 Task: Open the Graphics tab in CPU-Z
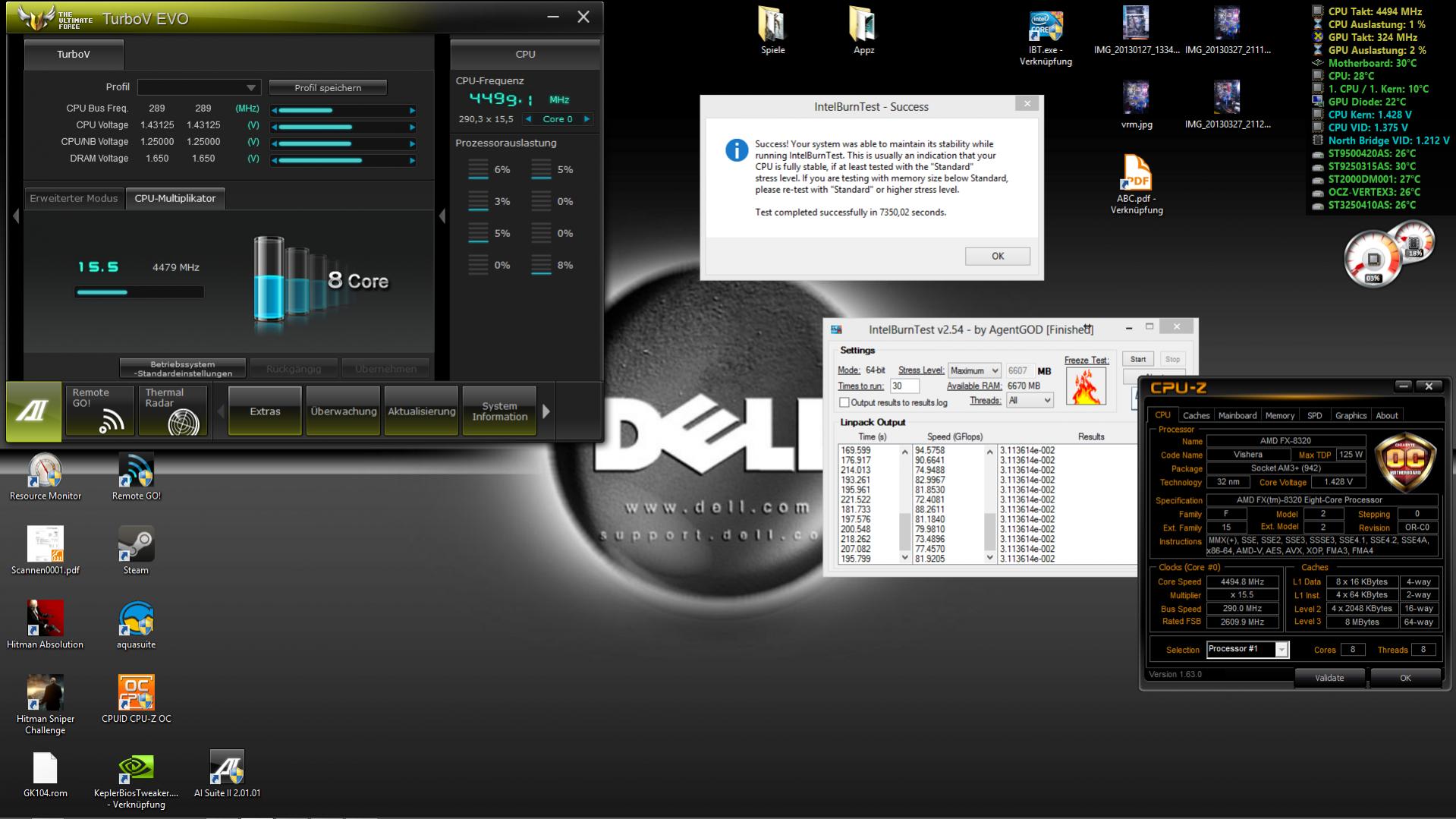tap(1351, 415)
